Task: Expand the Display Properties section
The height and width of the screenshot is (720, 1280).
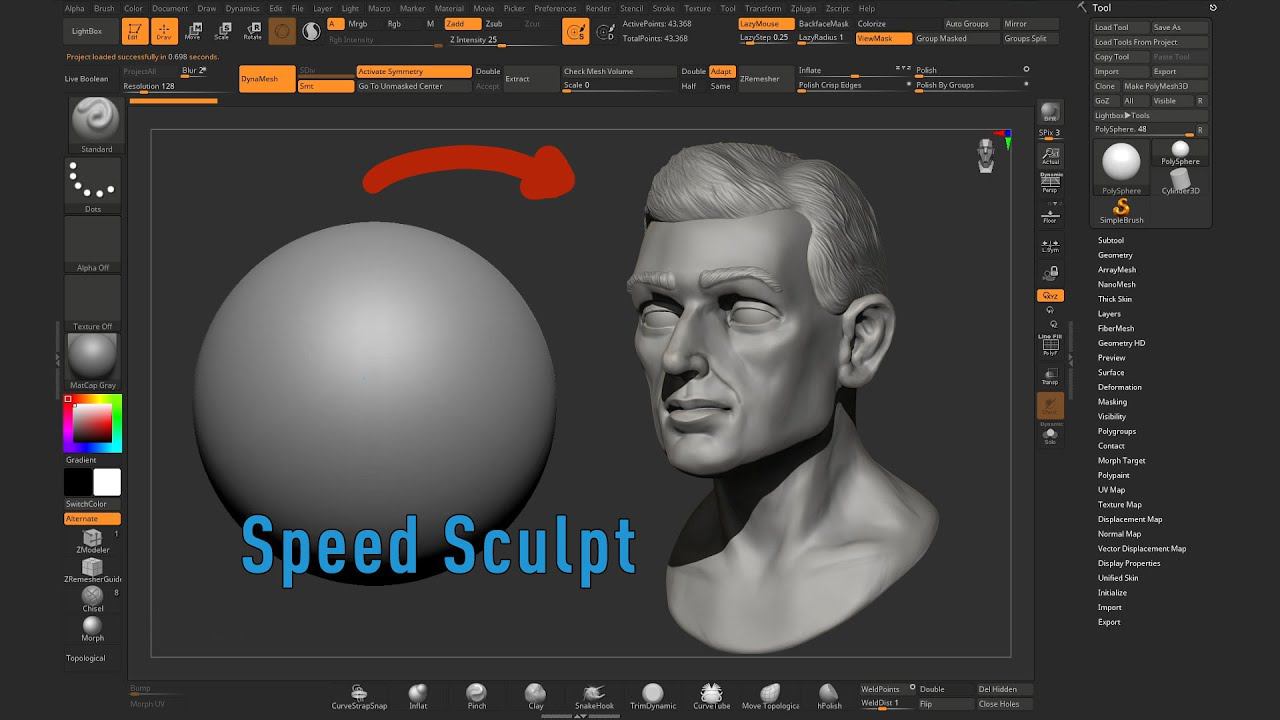Action: [1129, 563]
